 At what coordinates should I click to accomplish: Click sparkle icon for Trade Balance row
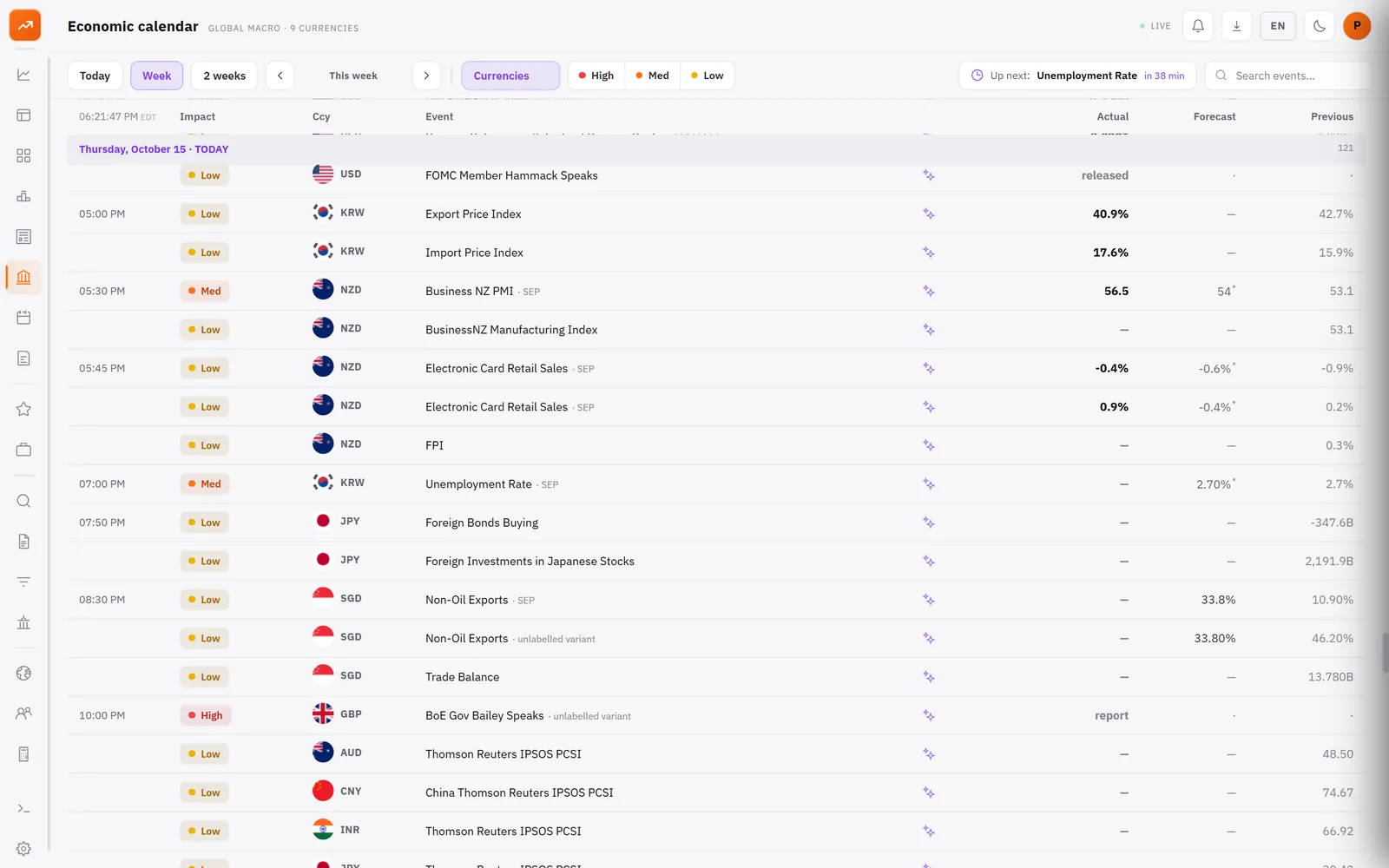929,677
